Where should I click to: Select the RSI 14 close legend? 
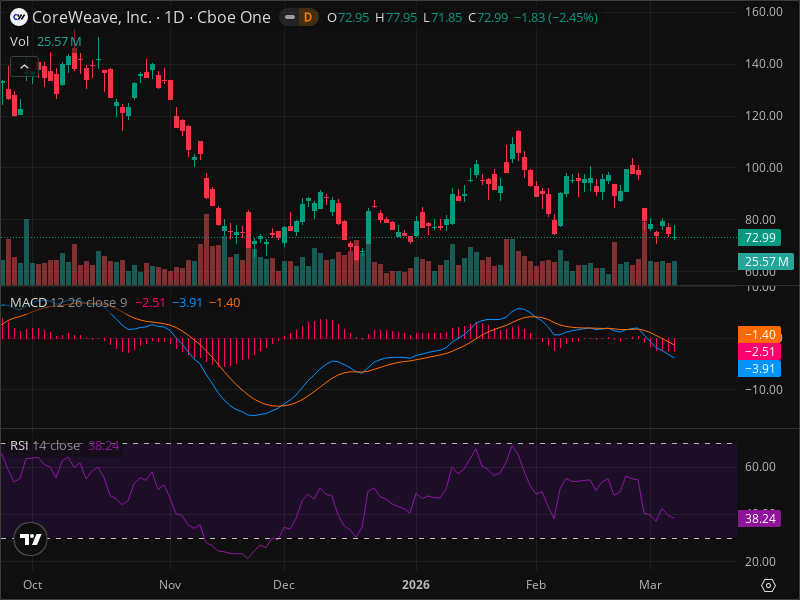tap(45, 446)
